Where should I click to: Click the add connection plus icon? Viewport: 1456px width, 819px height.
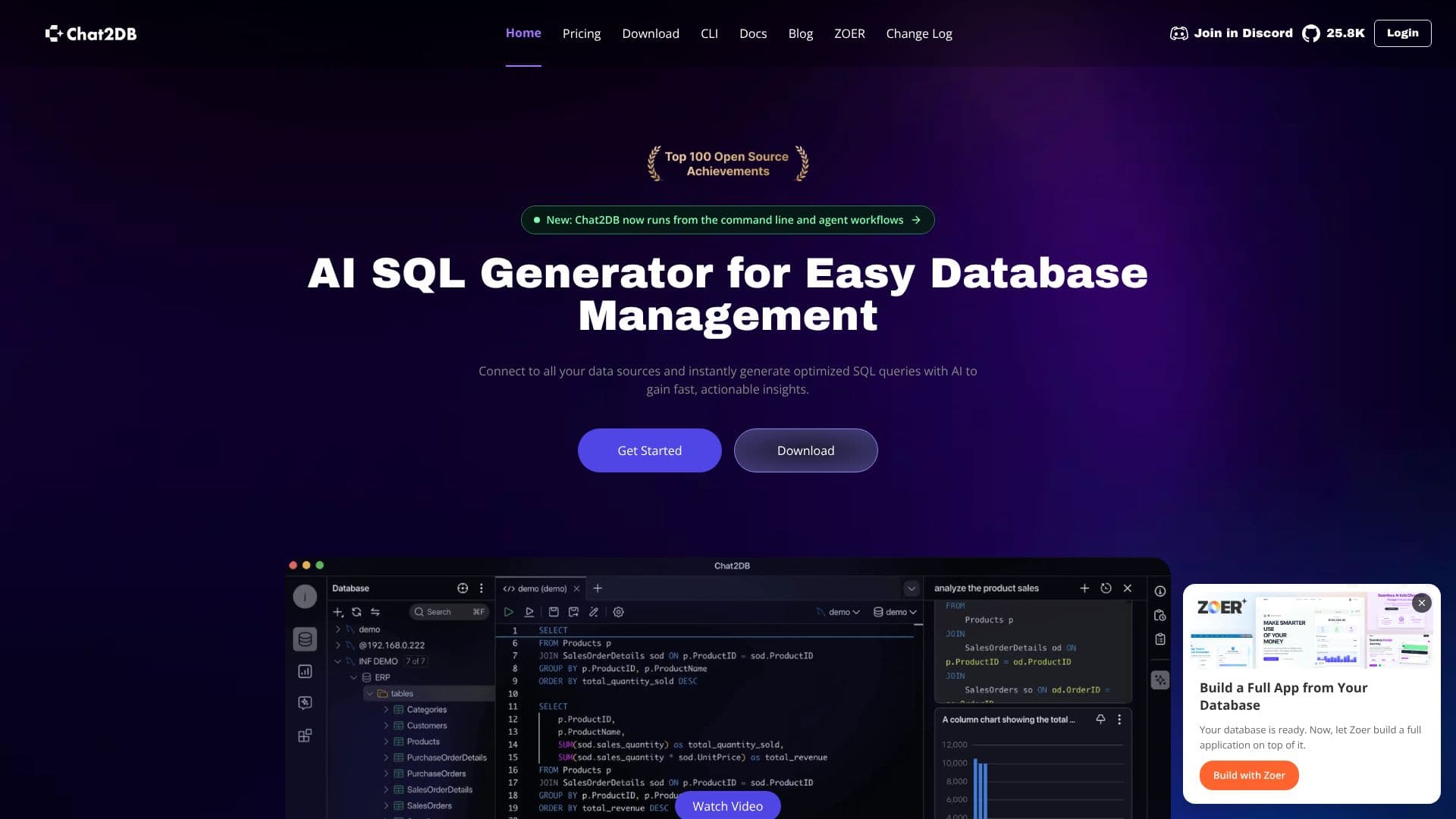338,612
